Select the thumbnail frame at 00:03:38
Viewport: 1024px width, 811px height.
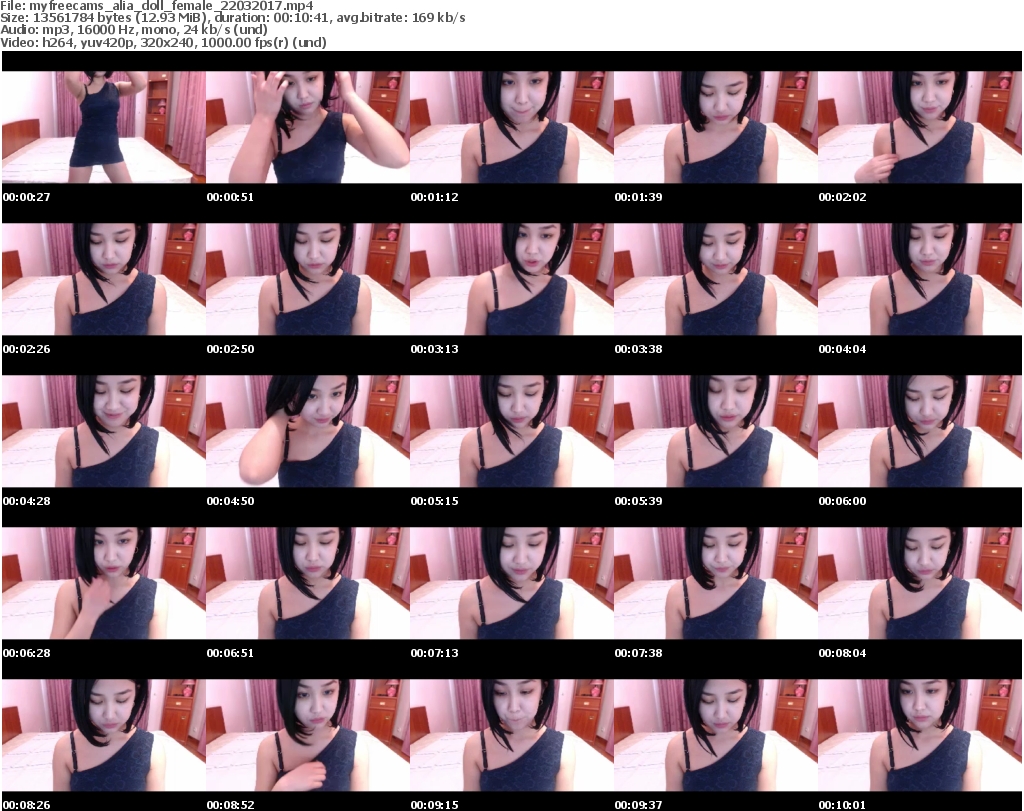coord(716,279)
